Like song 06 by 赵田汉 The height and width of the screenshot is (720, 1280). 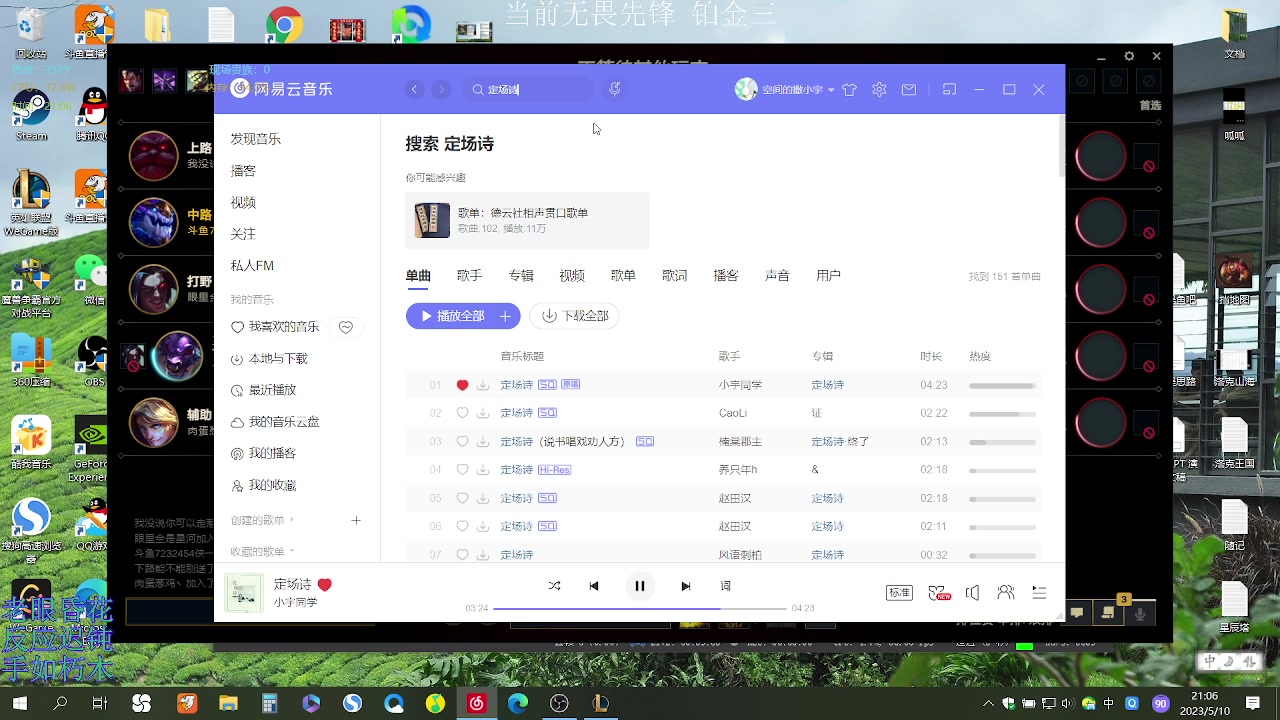coord(462,526)
